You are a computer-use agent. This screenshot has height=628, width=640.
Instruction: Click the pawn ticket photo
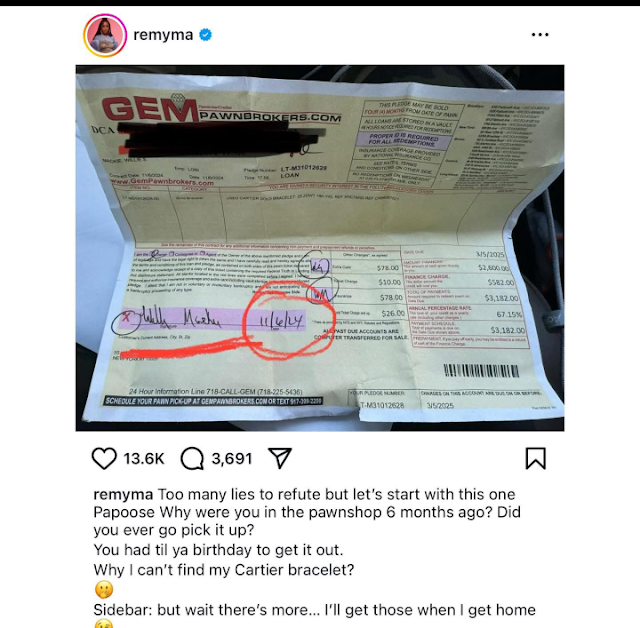(x=320, y=248)
